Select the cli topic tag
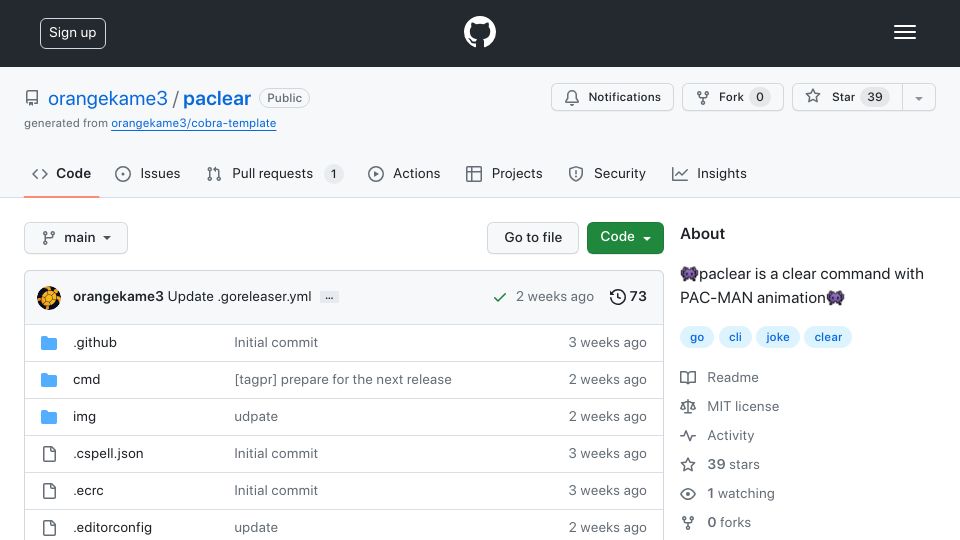 (735, 337)
